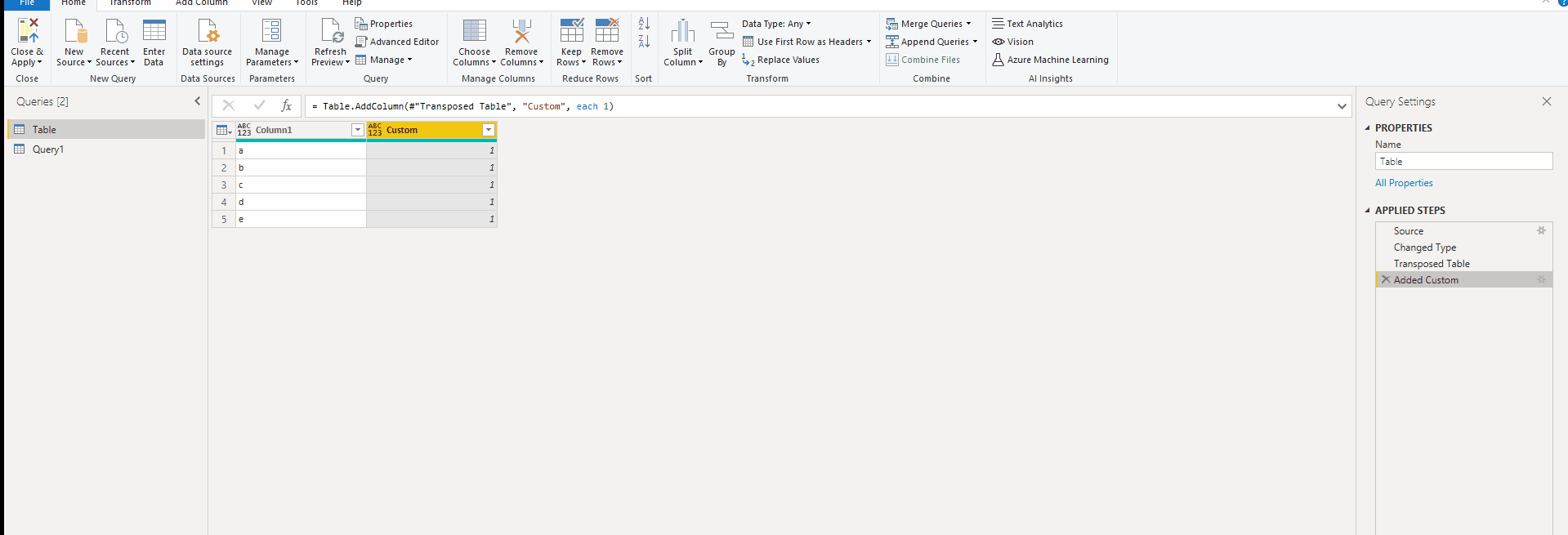Open the File tab

coord(27,3)
